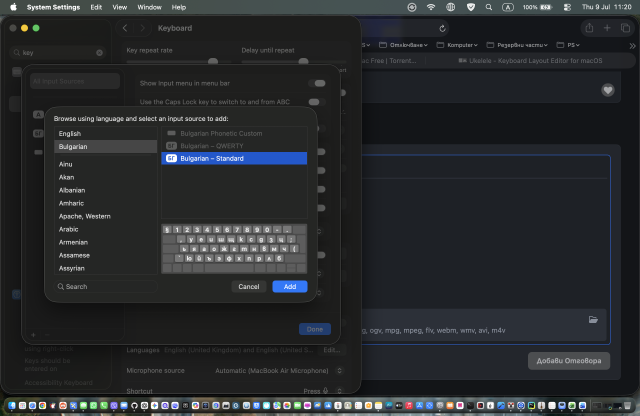Screen dimensions: 640x416
Task: Focus the Search field in the dialog
Action: pos(106,287)
